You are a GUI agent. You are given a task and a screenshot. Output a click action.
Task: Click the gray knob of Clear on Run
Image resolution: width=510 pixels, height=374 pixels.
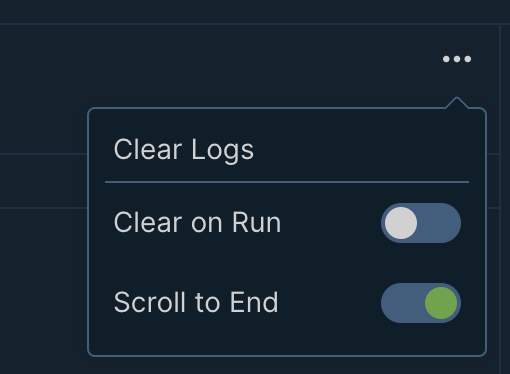click(x=401, y=223)
